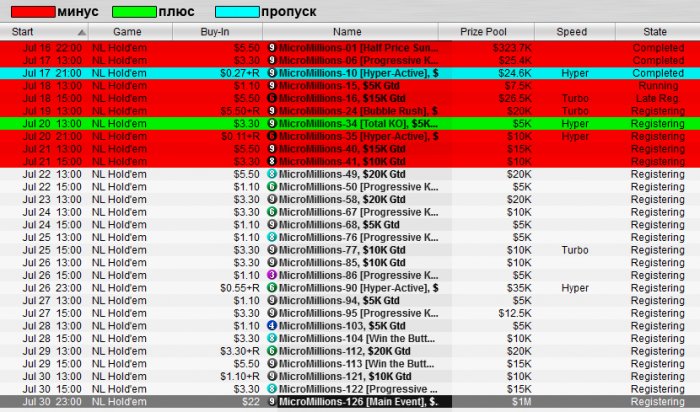Click the Running state cell
The width and height of the screenshot is (700, 412).
(x=658, y=86)
